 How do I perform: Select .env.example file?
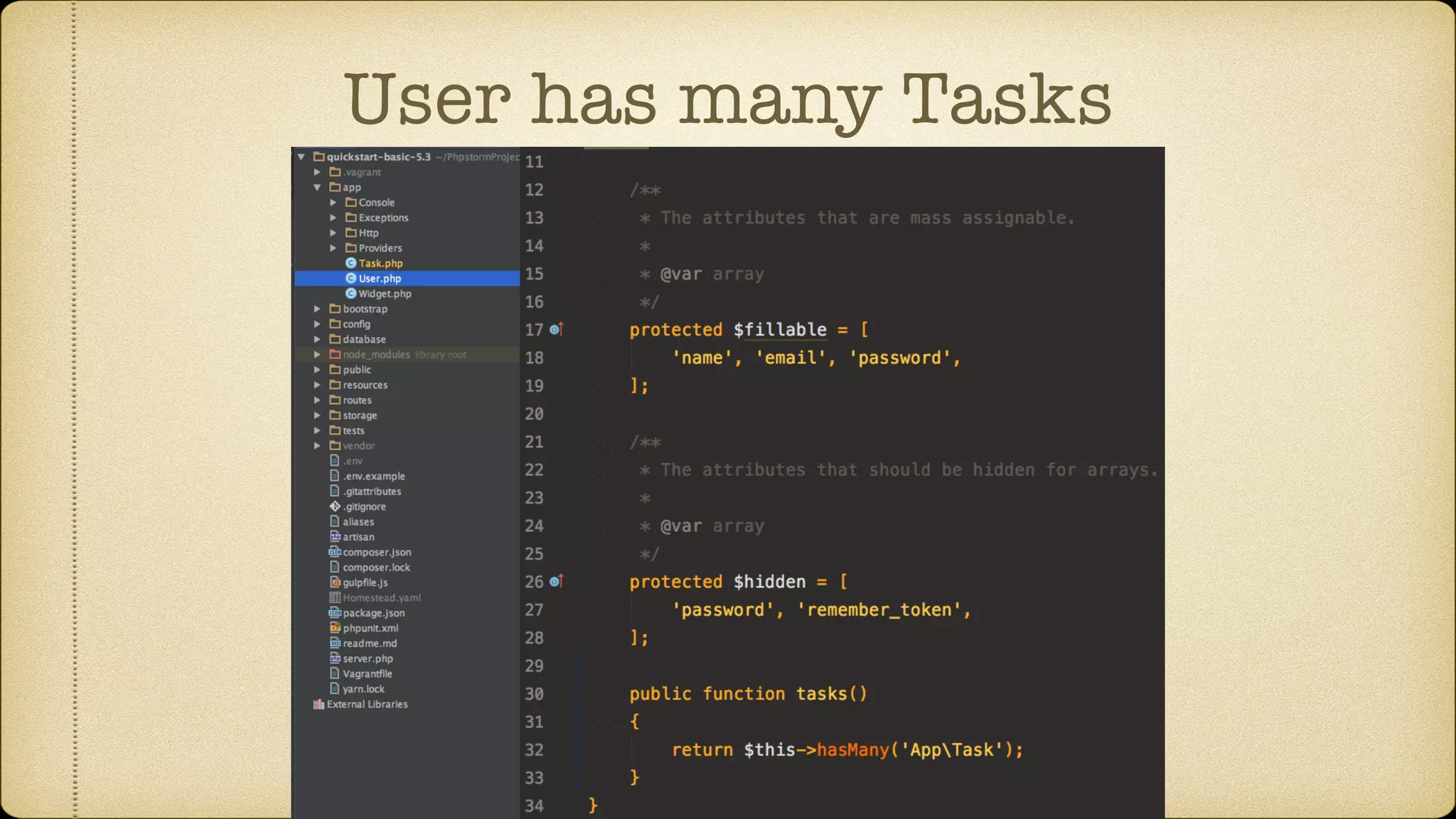point(374,476)
